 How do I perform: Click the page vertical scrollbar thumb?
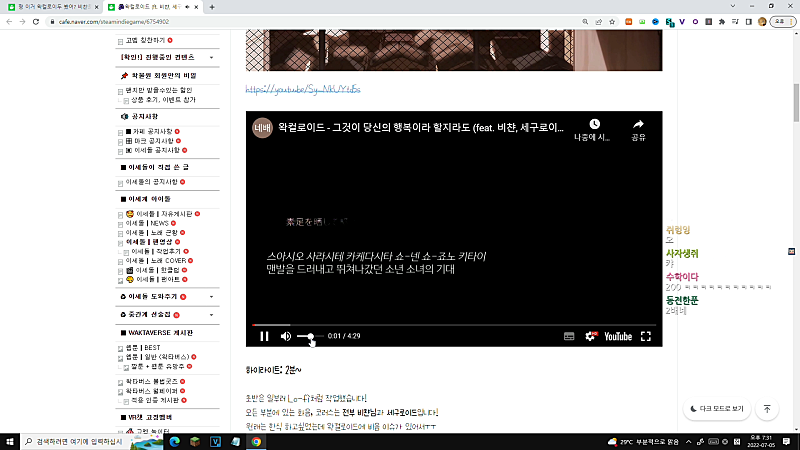[796, 103]
